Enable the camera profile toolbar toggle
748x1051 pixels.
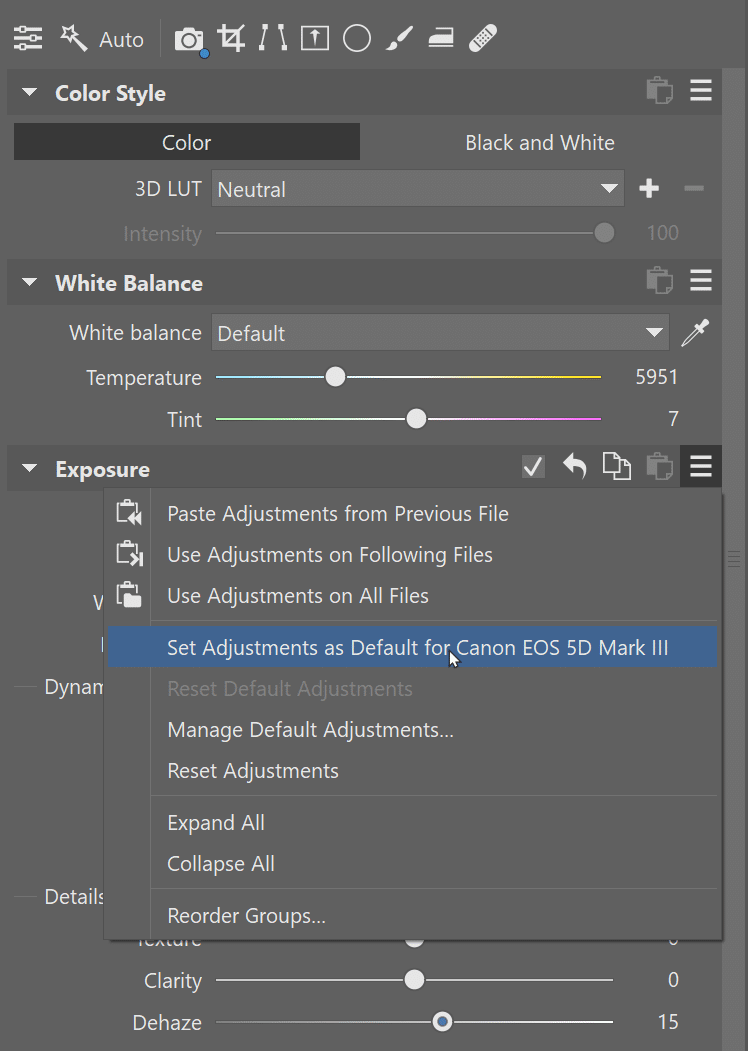[x=190, y=38]
